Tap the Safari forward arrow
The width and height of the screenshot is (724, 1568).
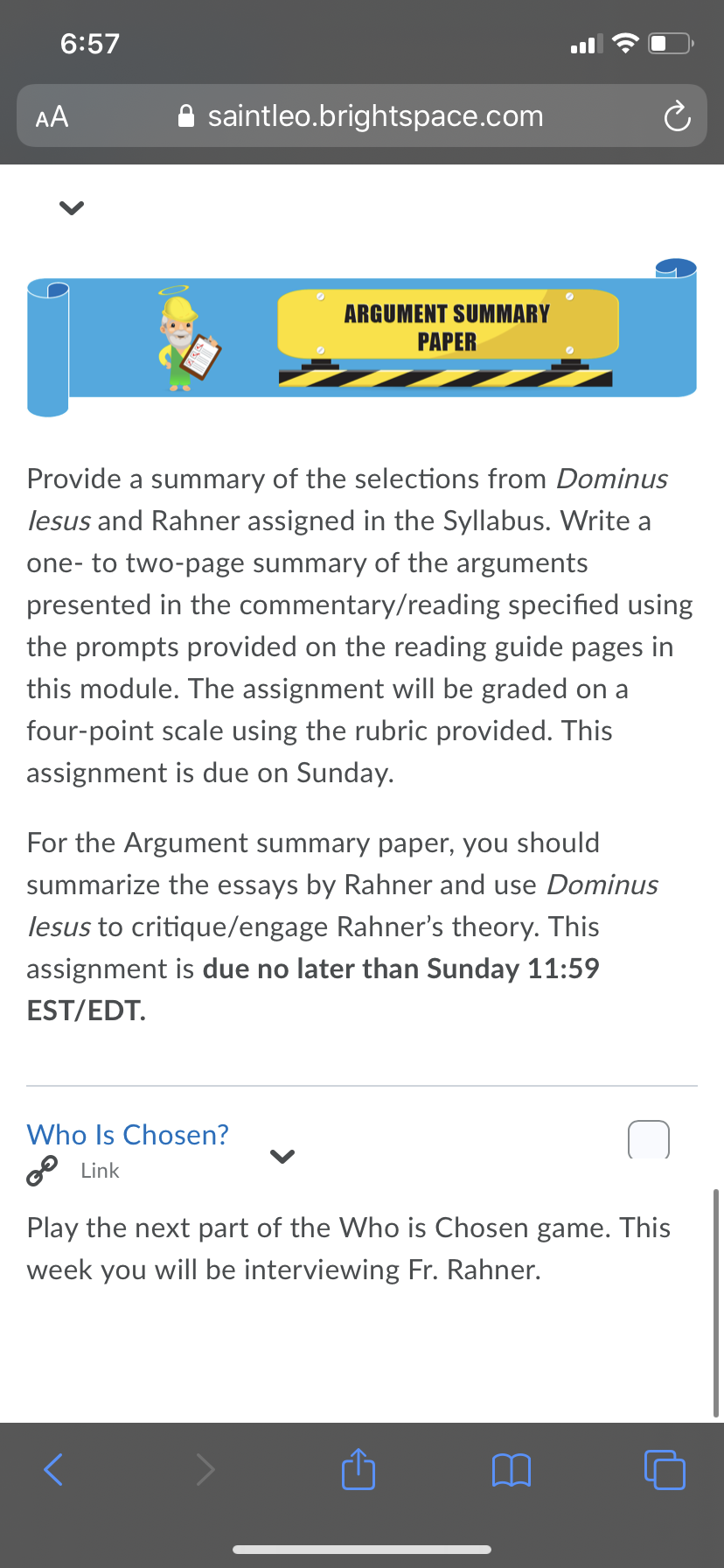point(205,1469)
